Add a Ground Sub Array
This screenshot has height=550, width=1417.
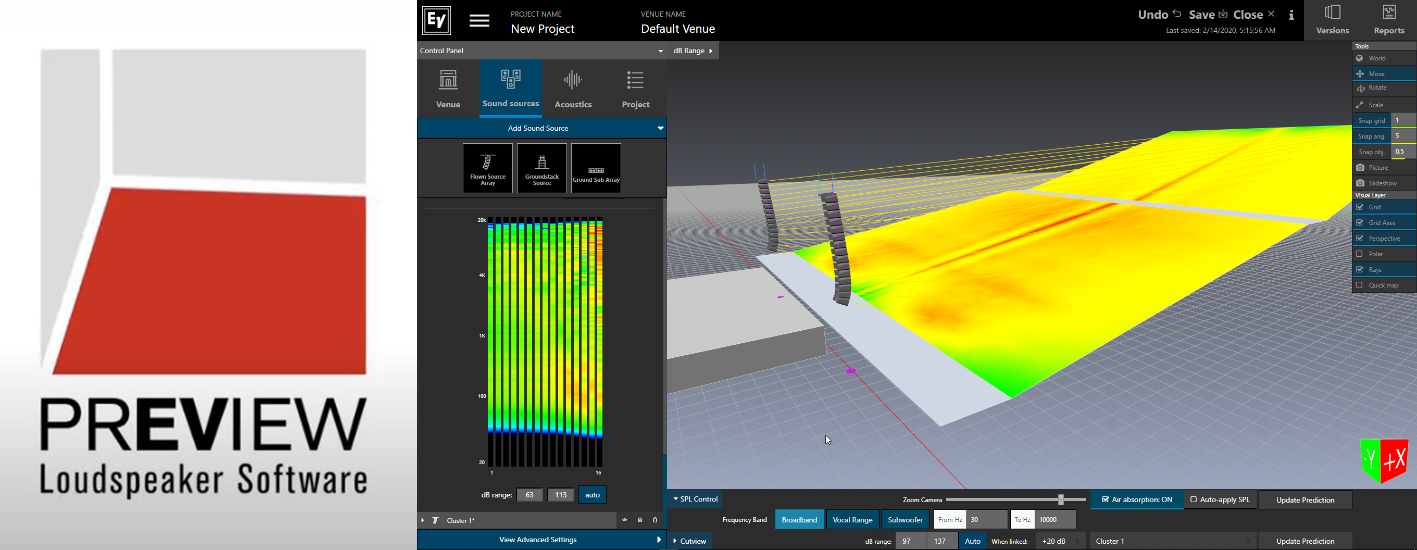point(596,168)
